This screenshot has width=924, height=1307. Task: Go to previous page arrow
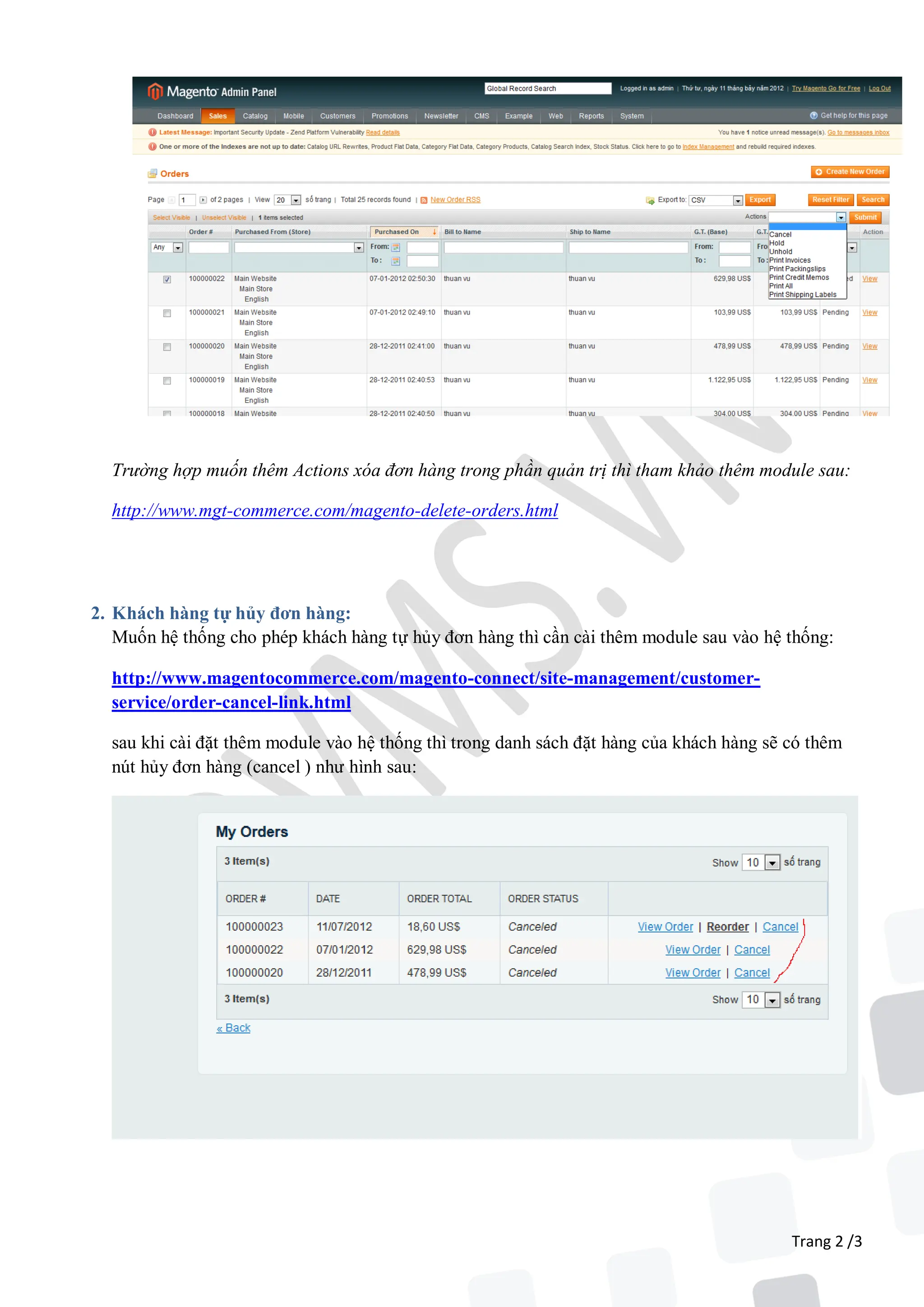[x=171, y=200]
